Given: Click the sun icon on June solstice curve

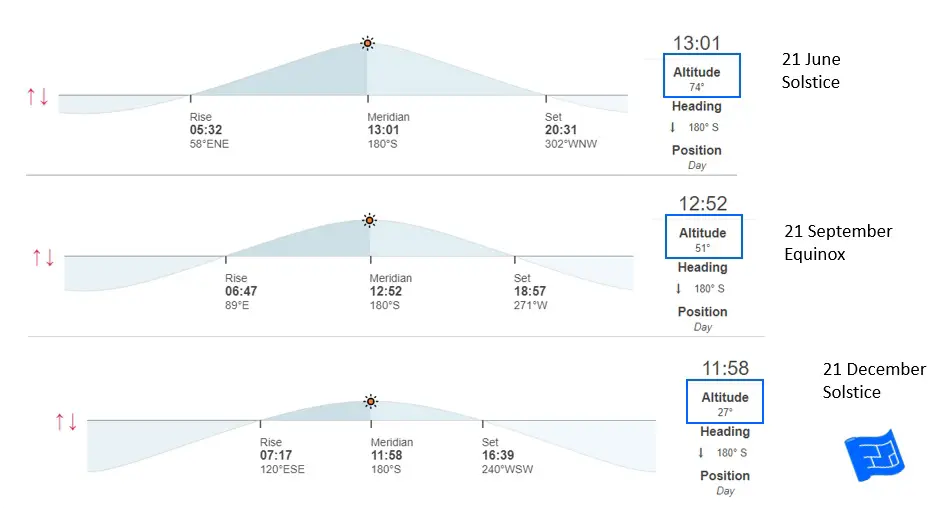Looking at the screenshot, I should point(368,43).
